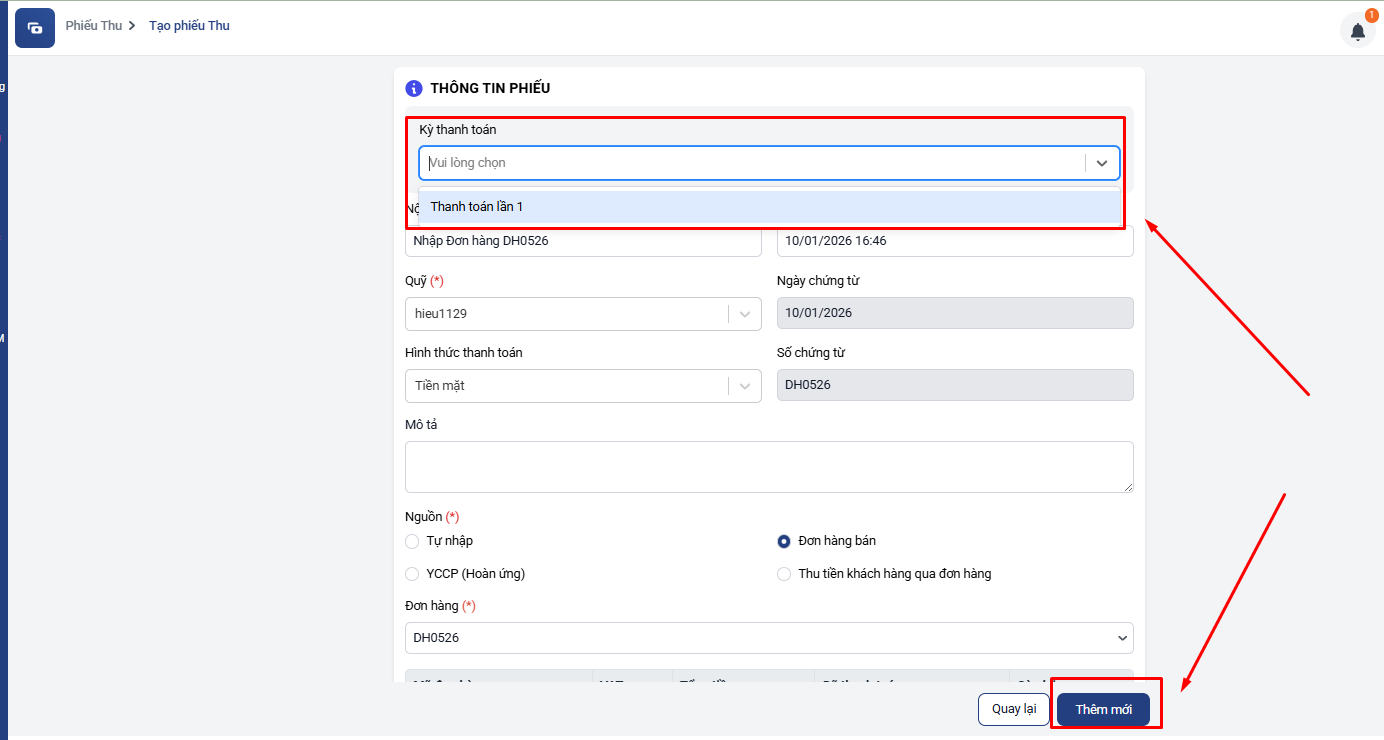Select Thu tiền khách hàng qua đơn hàng
The image size is (1384, 740).
pos(784,574)
